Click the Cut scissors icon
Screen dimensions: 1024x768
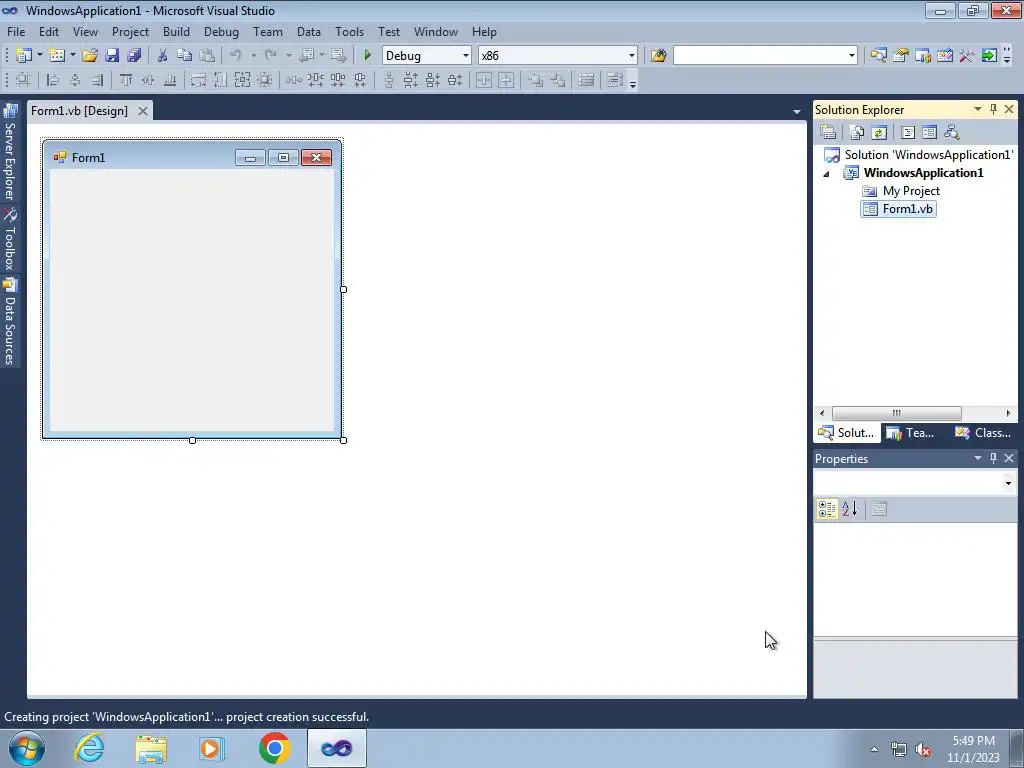point(163,56)
